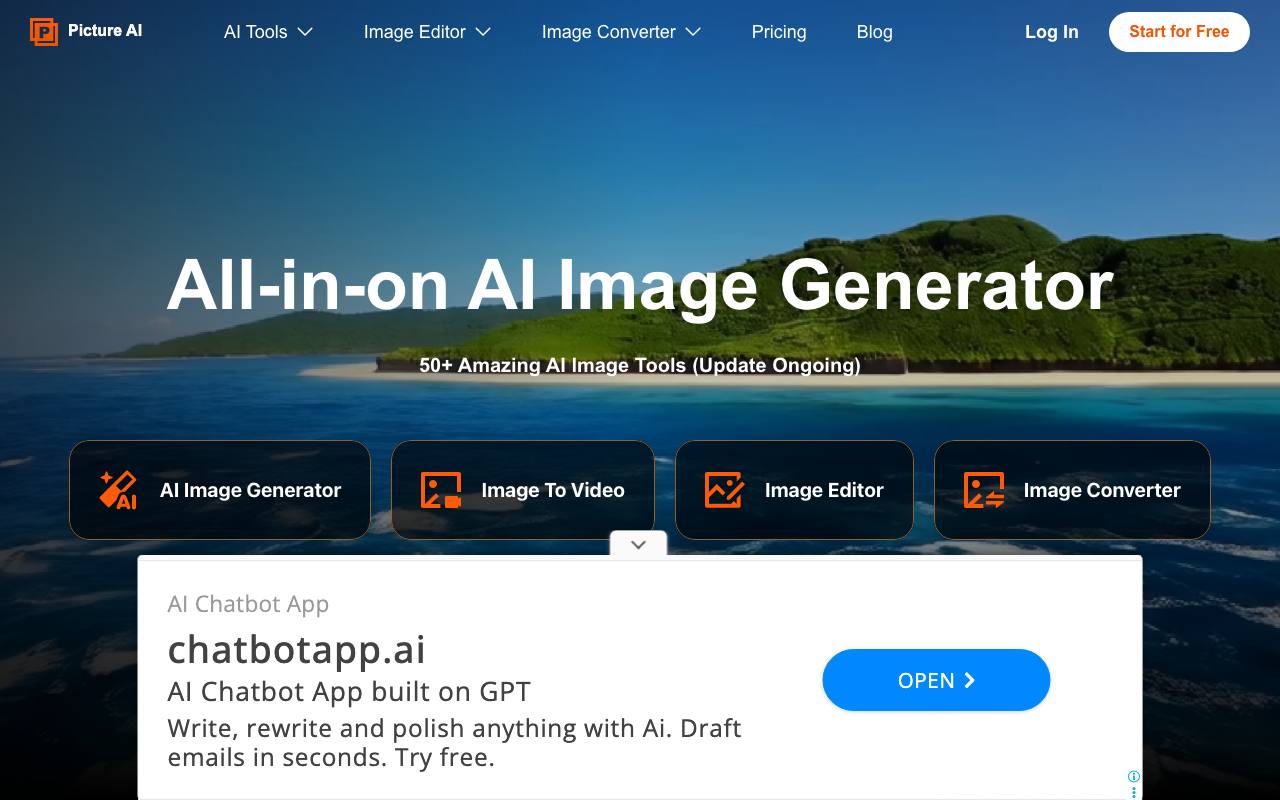
Task: Click the 50+ Amazing AI Image Tools subtitle
Action: click(640, 365)
